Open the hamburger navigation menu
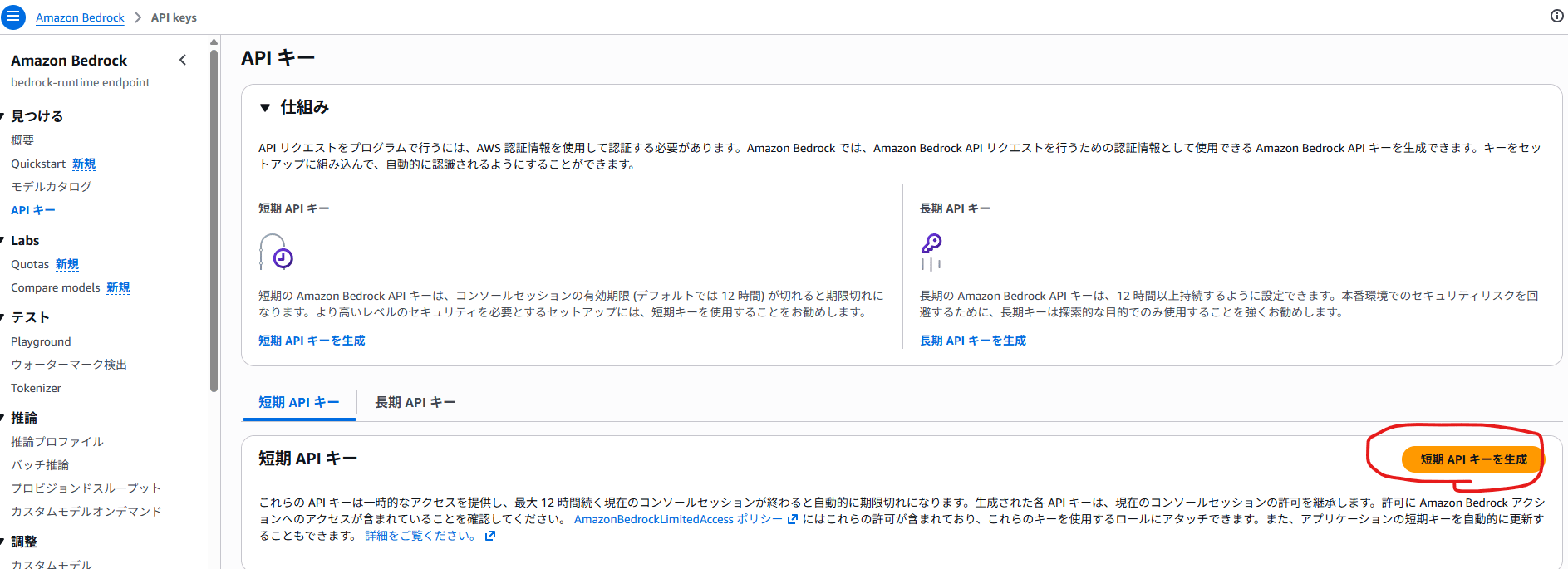This screenshot has width=1568, height=569. (12, 17)
